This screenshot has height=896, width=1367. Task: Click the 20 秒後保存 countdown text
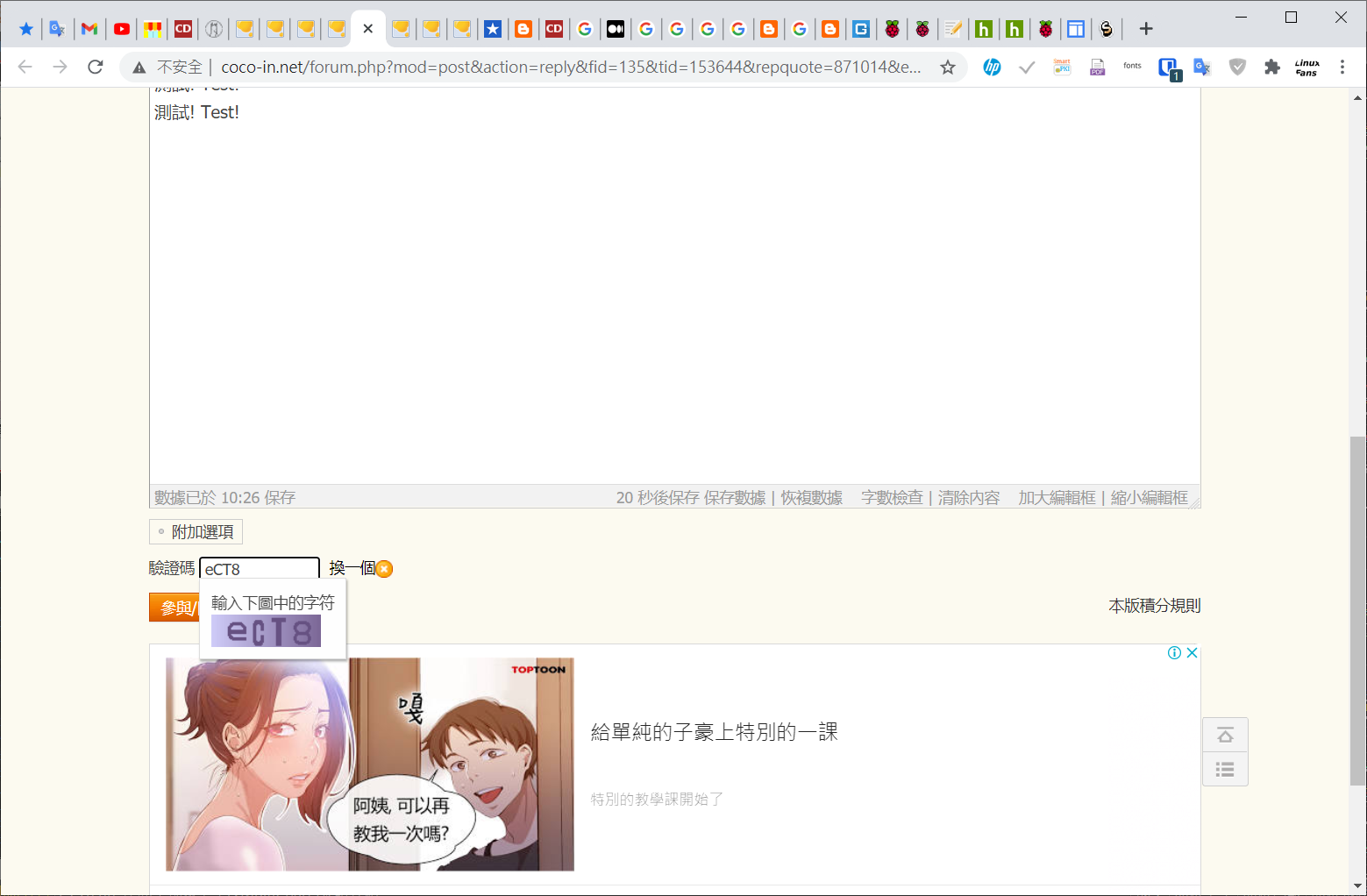[658, 498]
